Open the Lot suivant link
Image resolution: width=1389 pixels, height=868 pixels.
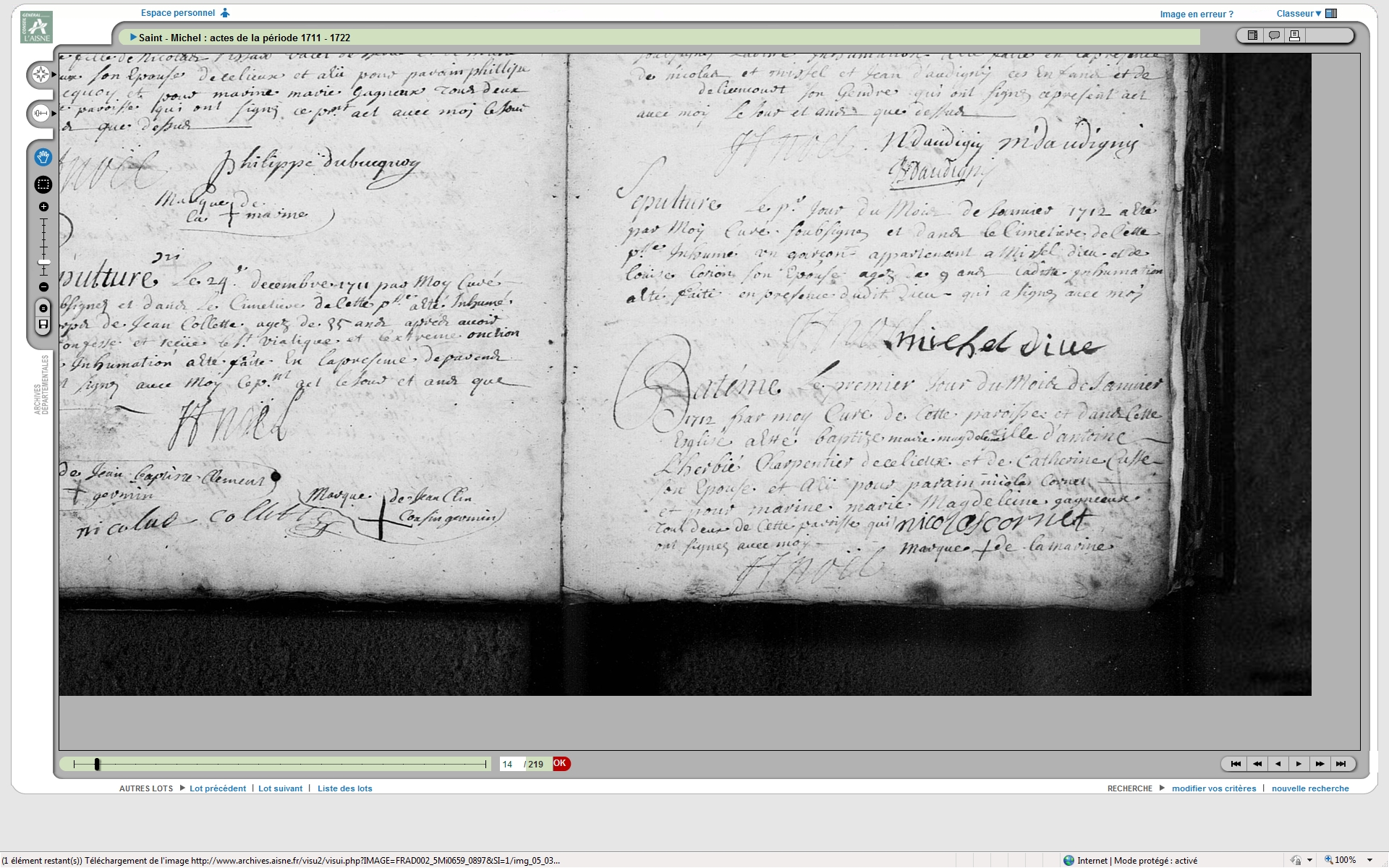pos(280,788)
